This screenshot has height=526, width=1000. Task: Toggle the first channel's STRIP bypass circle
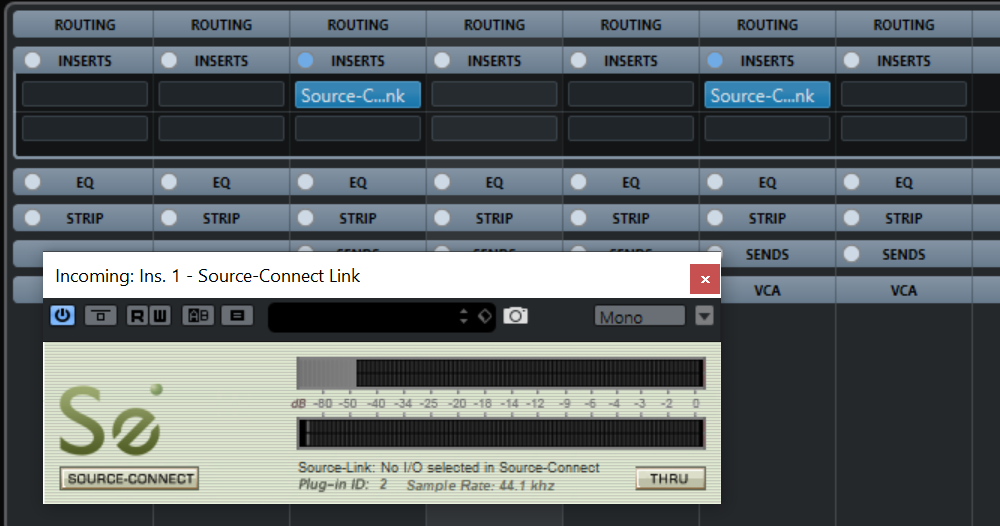click(33, 218)
